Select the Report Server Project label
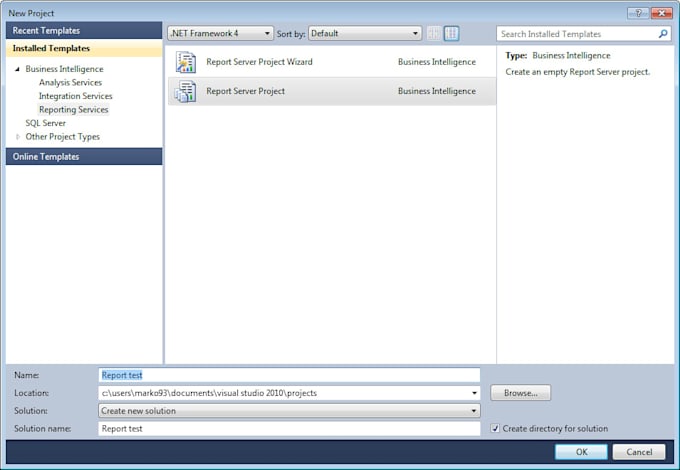The height and width of the screenshot is (470, 680). (245, 91)
